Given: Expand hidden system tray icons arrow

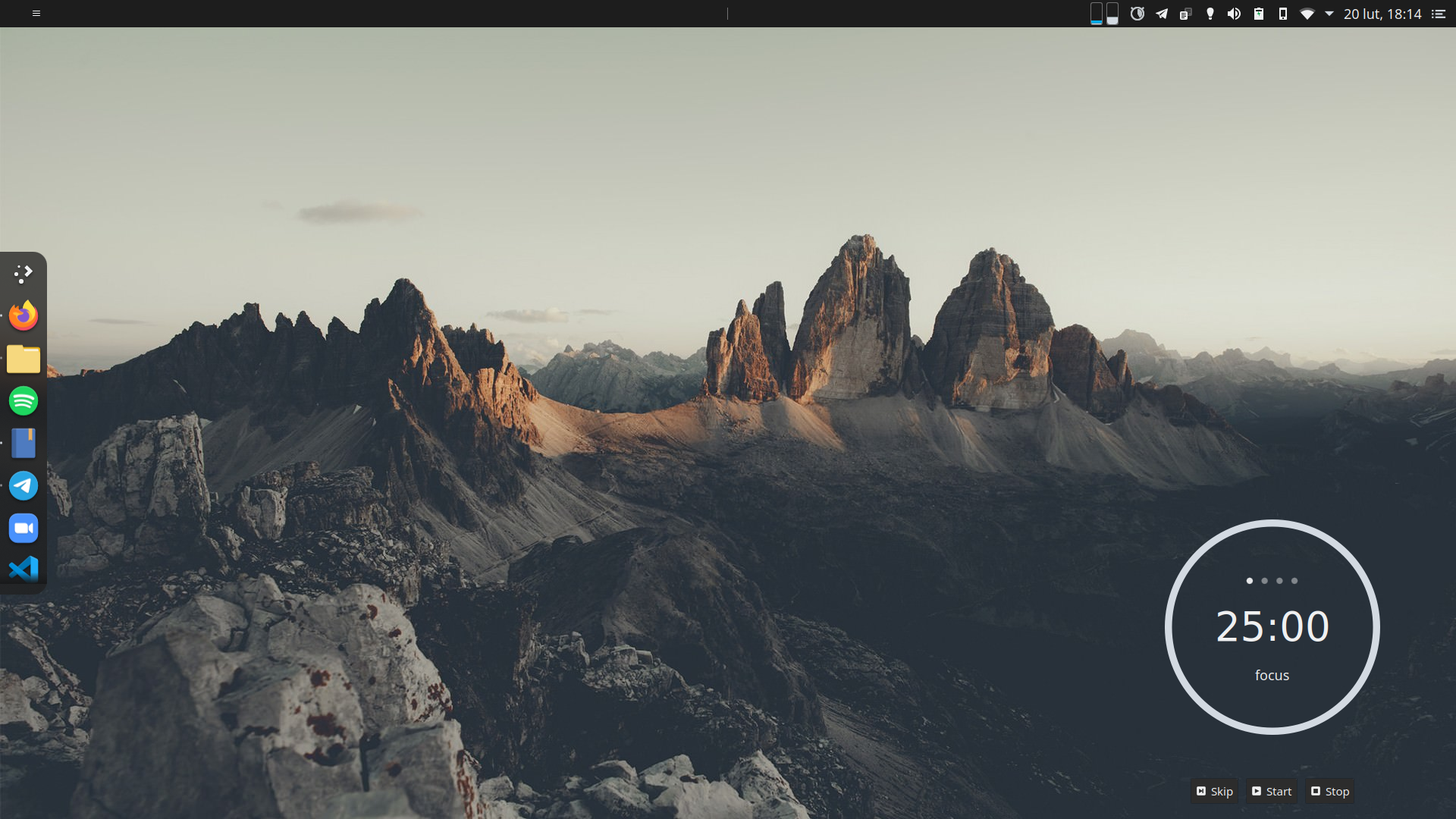Looking at the screenshot, I should 1329,14.
